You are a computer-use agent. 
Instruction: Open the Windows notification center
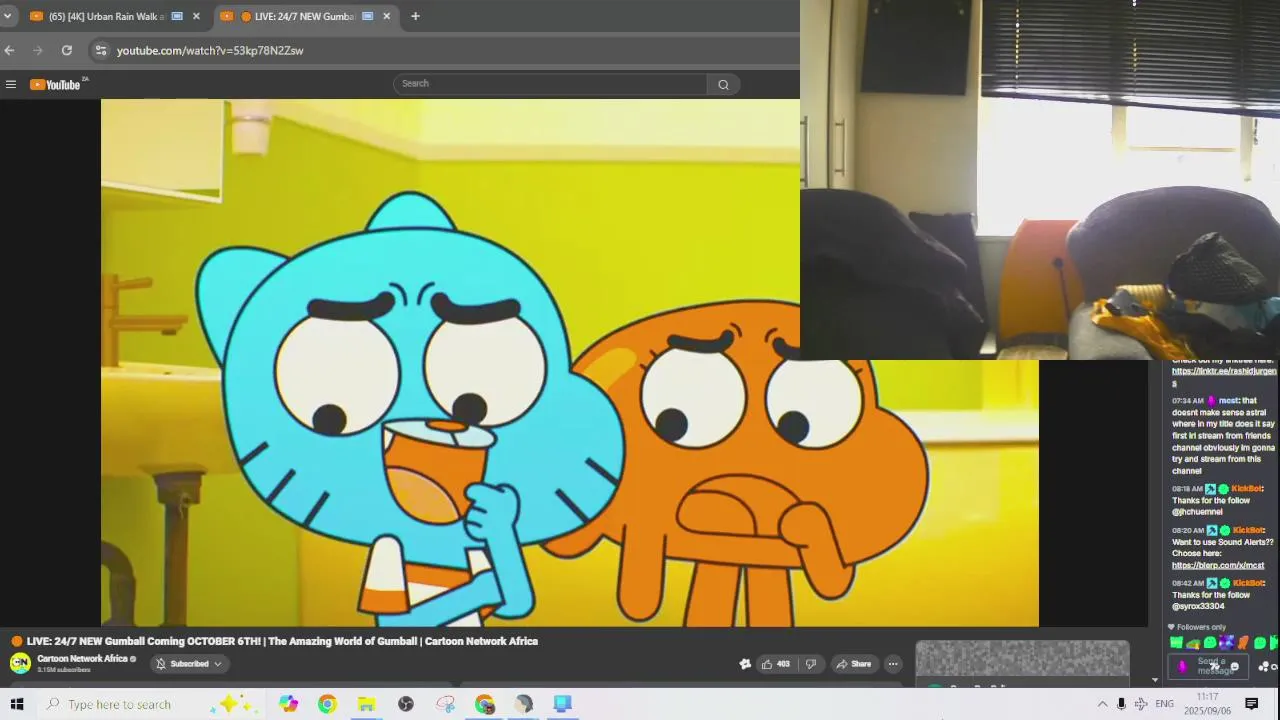pyautogui.click(x=1251, y=704)
